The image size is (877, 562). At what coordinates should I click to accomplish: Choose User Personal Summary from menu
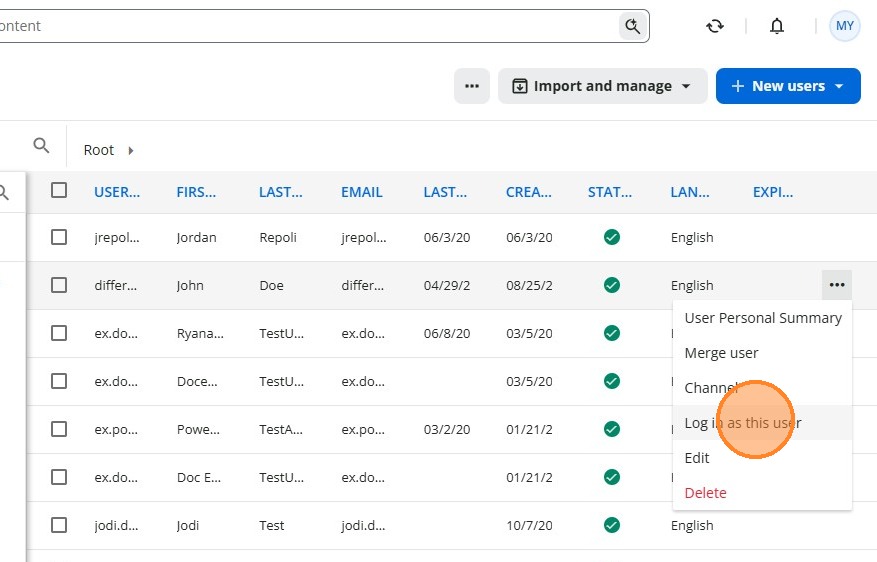pyautogui.click(x=763, y=318)
